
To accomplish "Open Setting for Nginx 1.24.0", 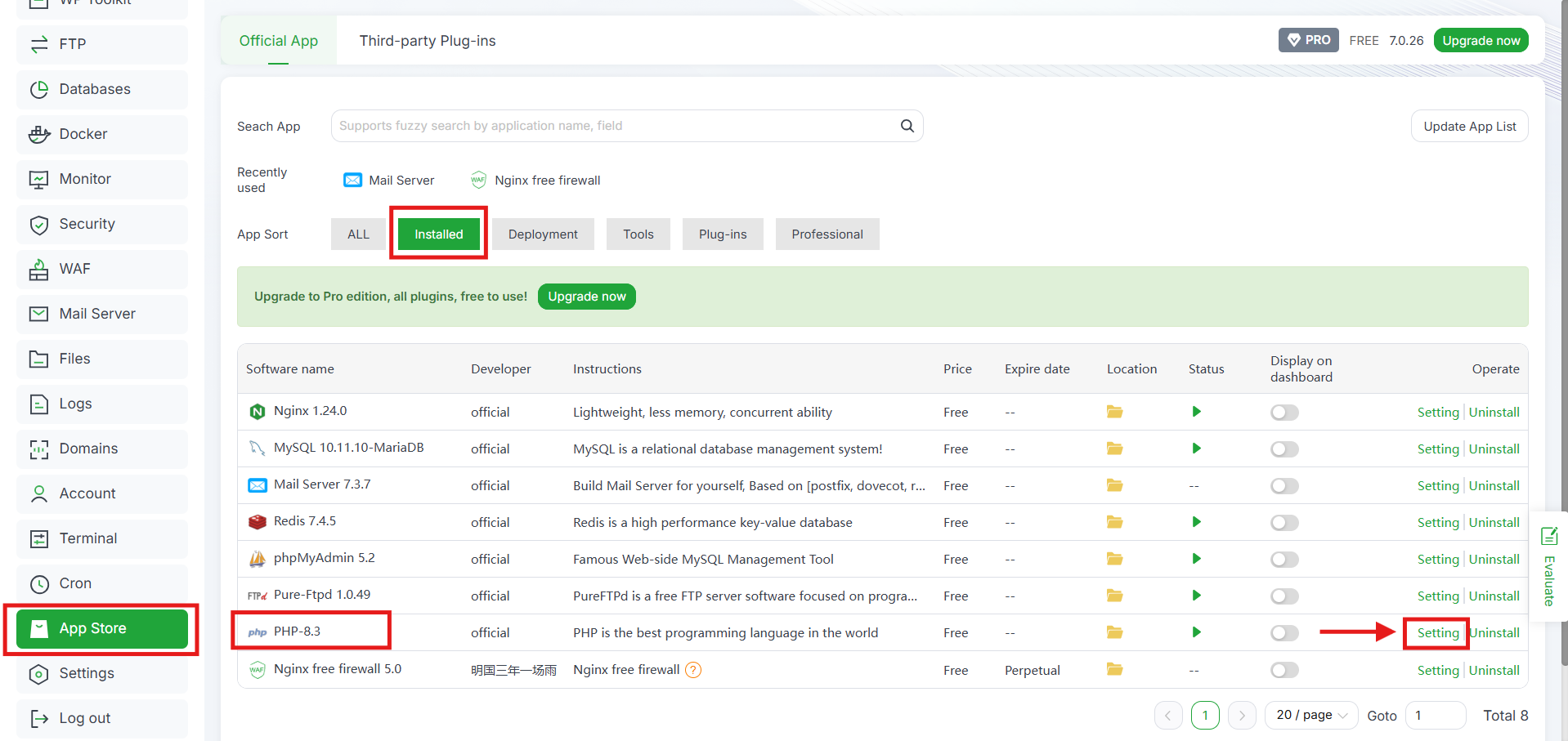I will [1438, 413].
